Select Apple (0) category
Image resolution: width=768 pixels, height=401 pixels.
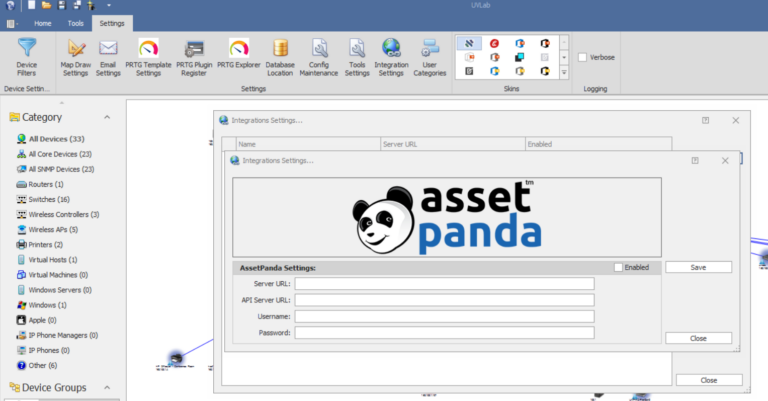36,320
